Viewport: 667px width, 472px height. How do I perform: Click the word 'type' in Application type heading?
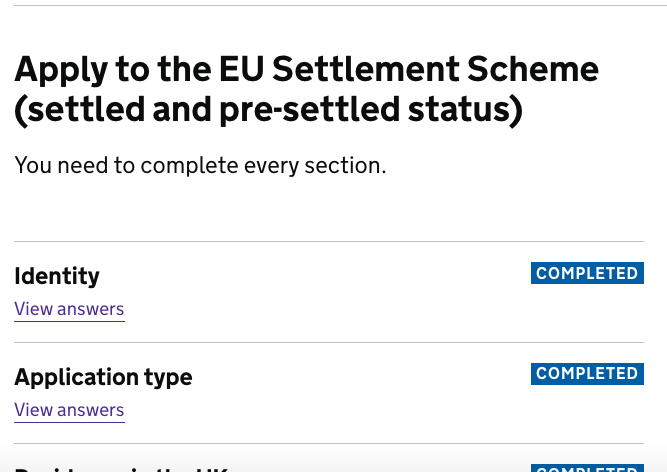click(165, 377)
